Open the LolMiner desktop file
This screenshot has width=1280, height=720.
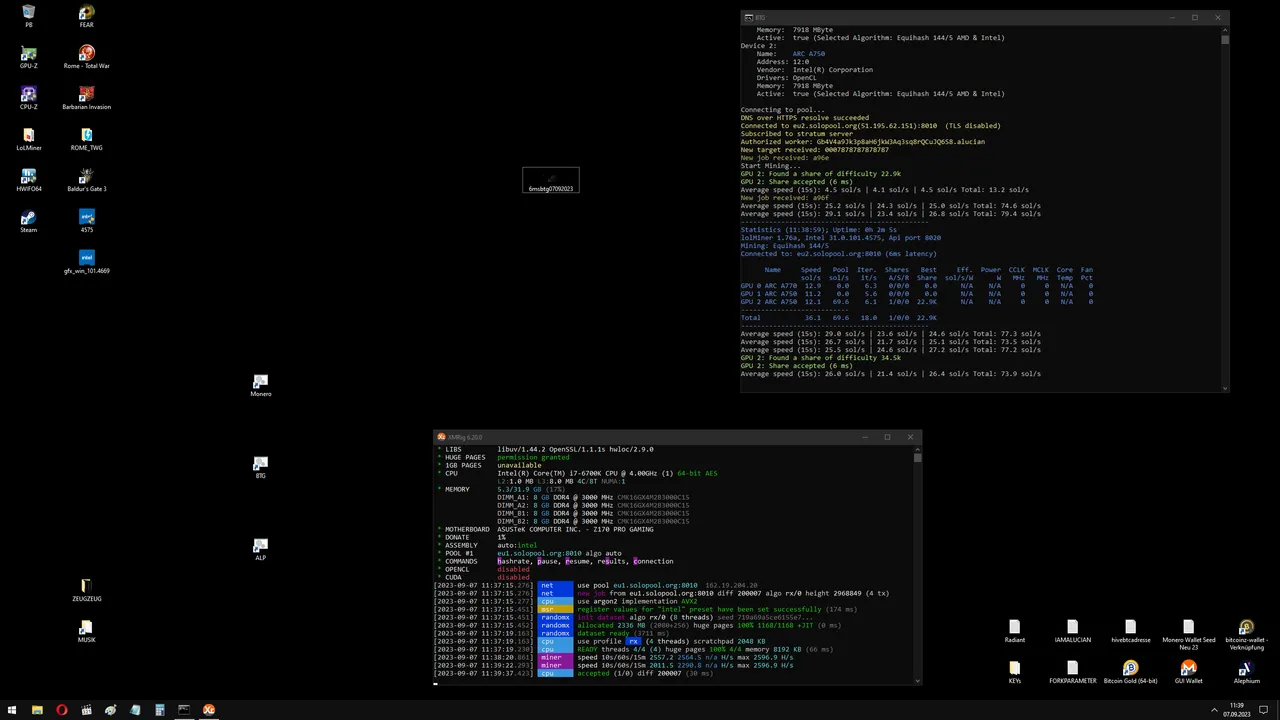click(28, 138)
